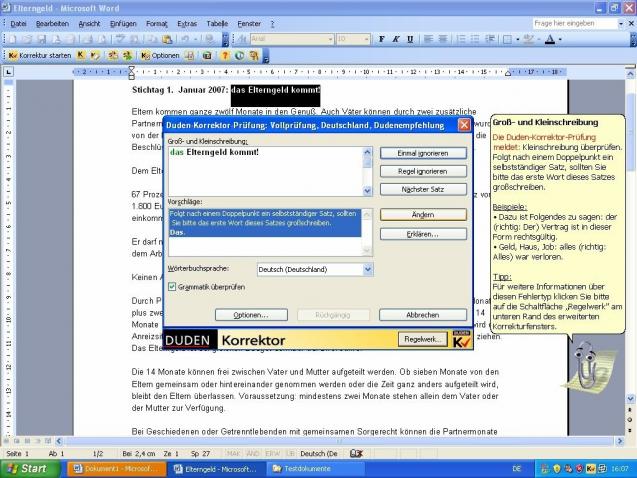Click the Einmal ignorieren button
Screen dimensions: 637x478
pos(423,153)
